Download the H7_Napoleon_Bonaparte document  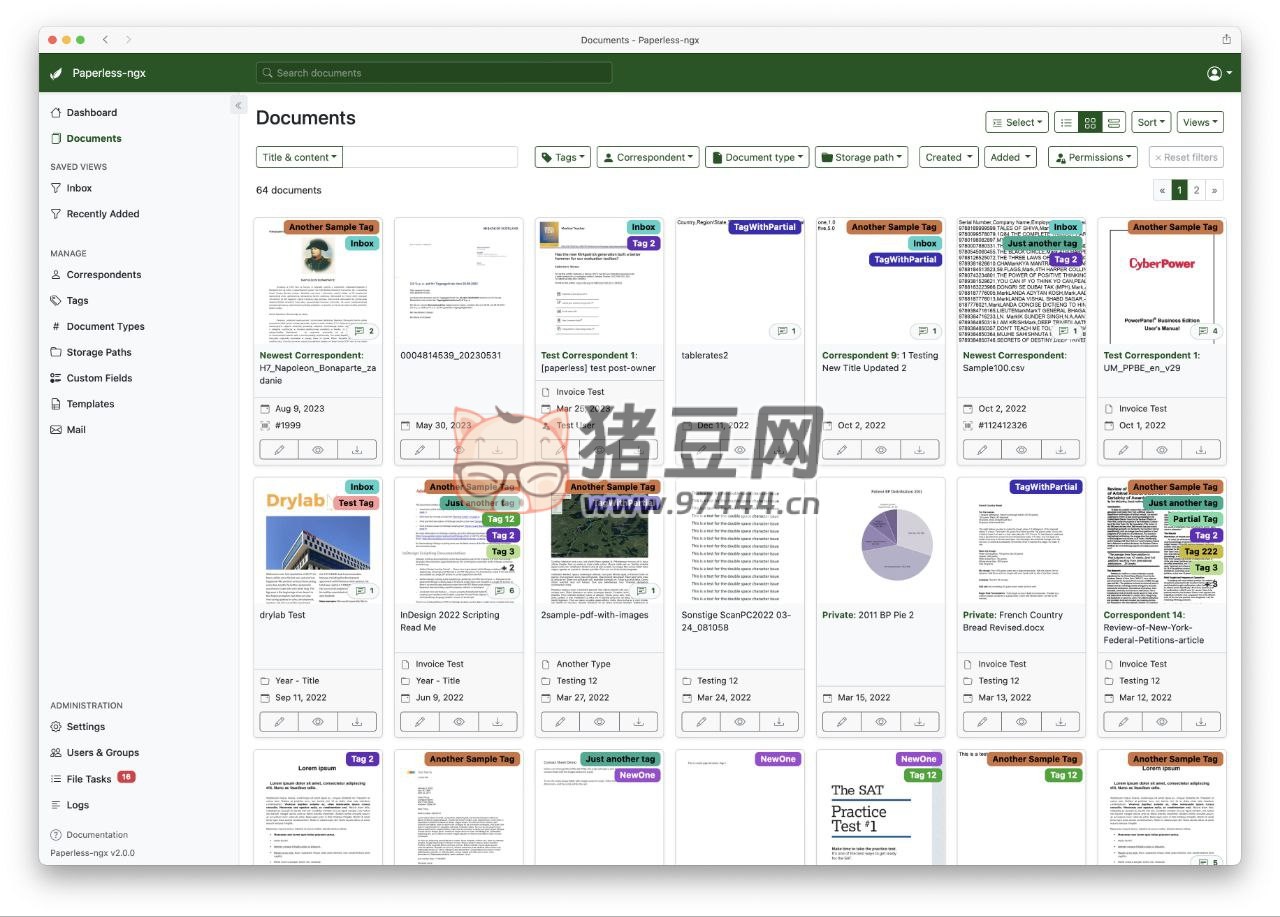(357, 450)
